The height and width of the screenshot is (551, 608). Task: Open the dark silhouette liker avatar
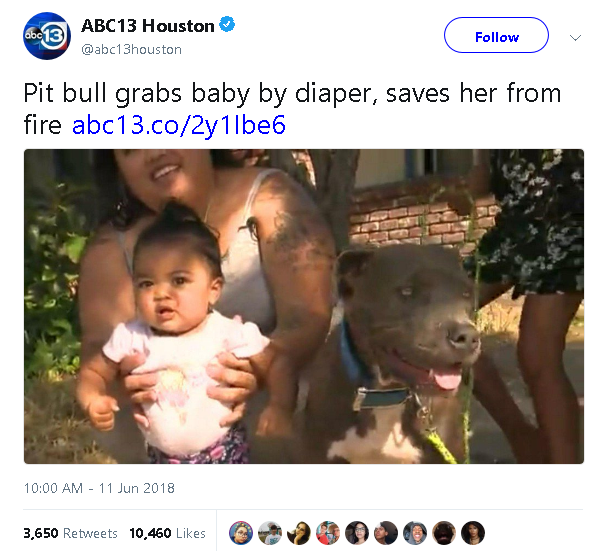(444, 533)
